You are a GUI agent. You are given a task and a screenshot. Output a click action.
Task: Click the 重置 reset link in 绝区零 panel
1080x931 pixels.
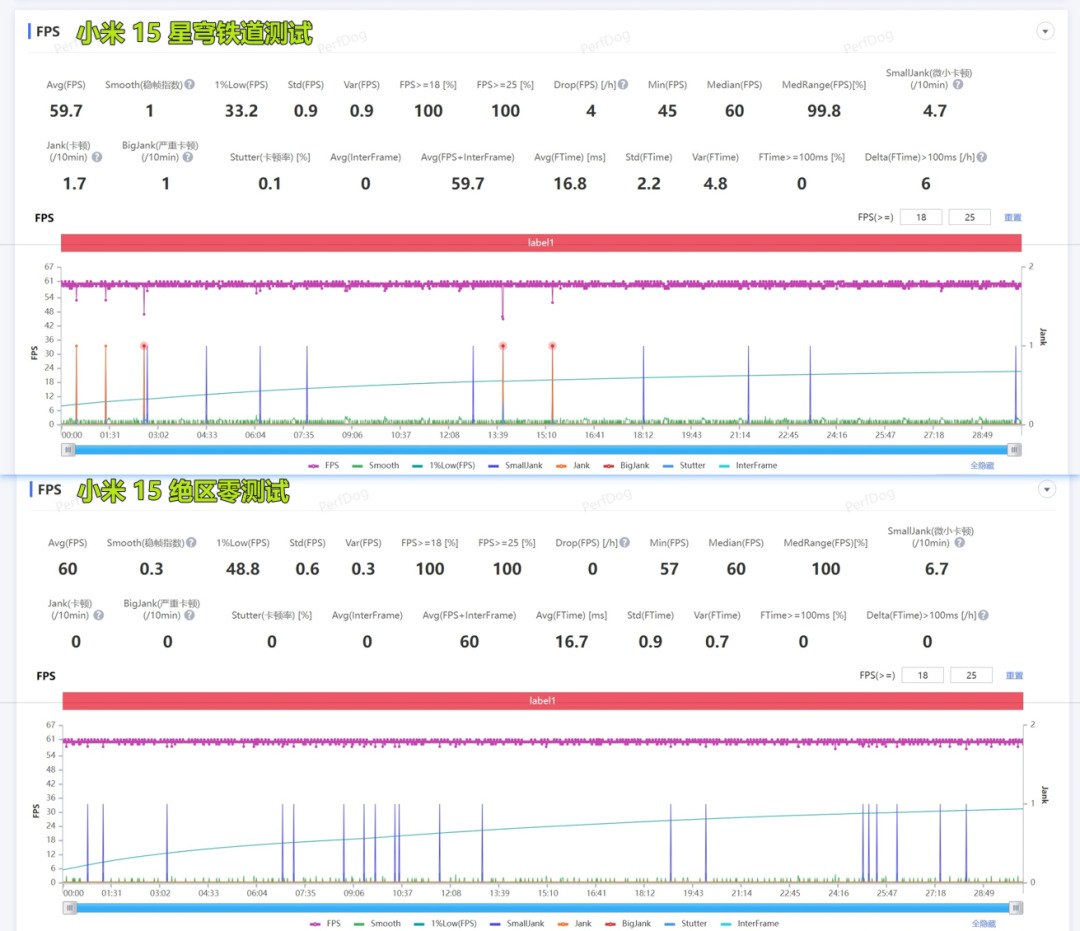(1014, 676)
